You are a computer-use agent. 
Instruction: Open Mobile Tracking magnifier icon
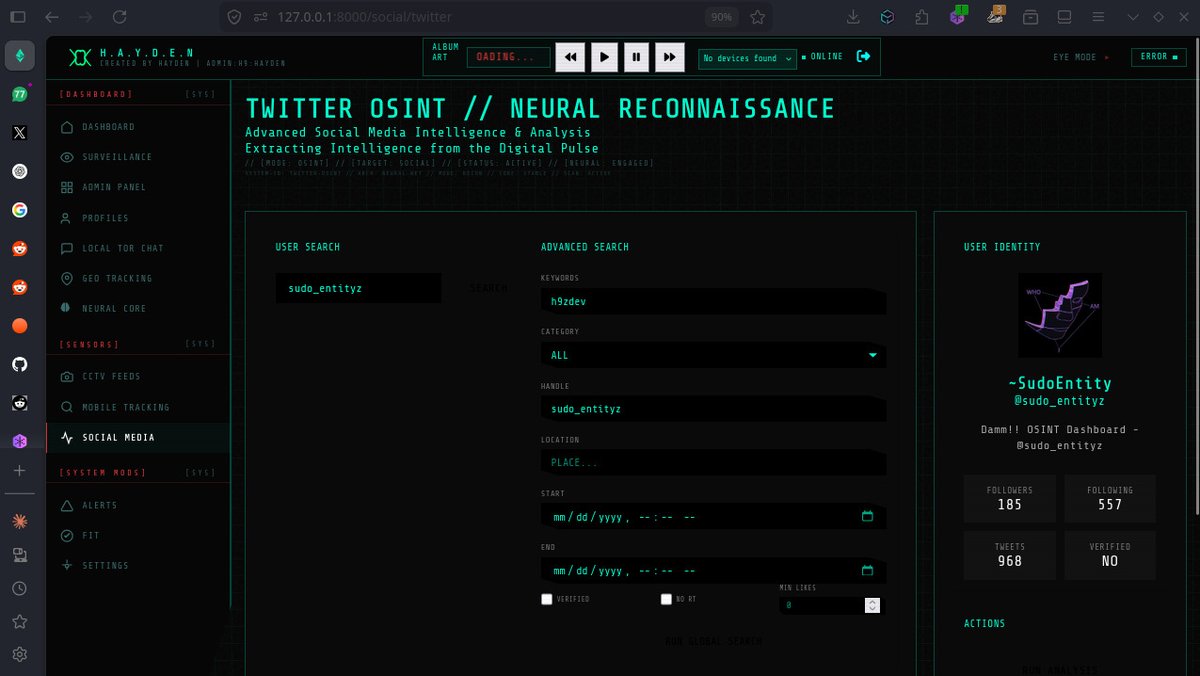tap(67, 407)
